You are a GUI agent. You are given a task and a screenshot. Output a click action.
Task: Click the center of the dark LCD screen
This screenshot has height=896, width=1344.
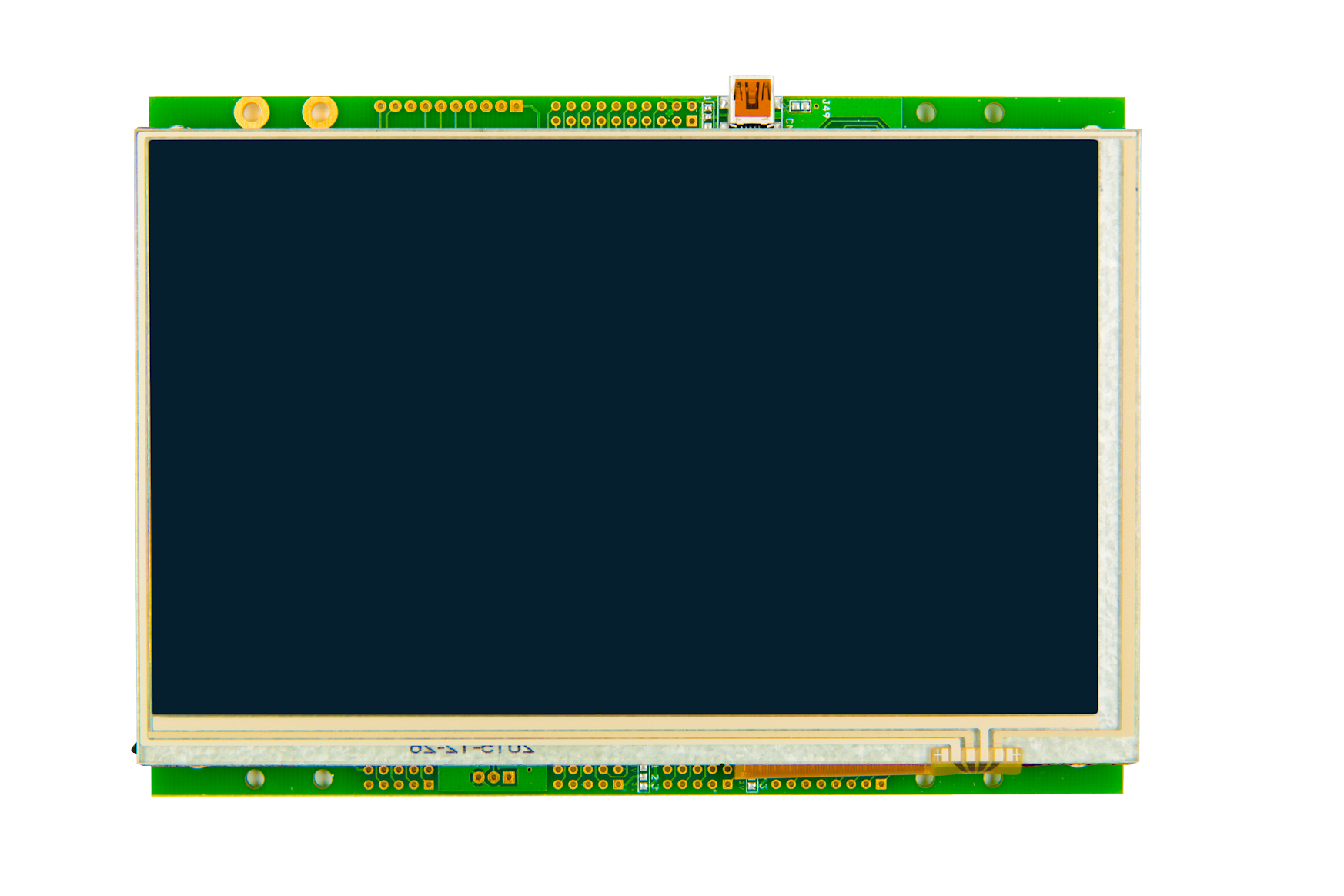tap(624, 427)
